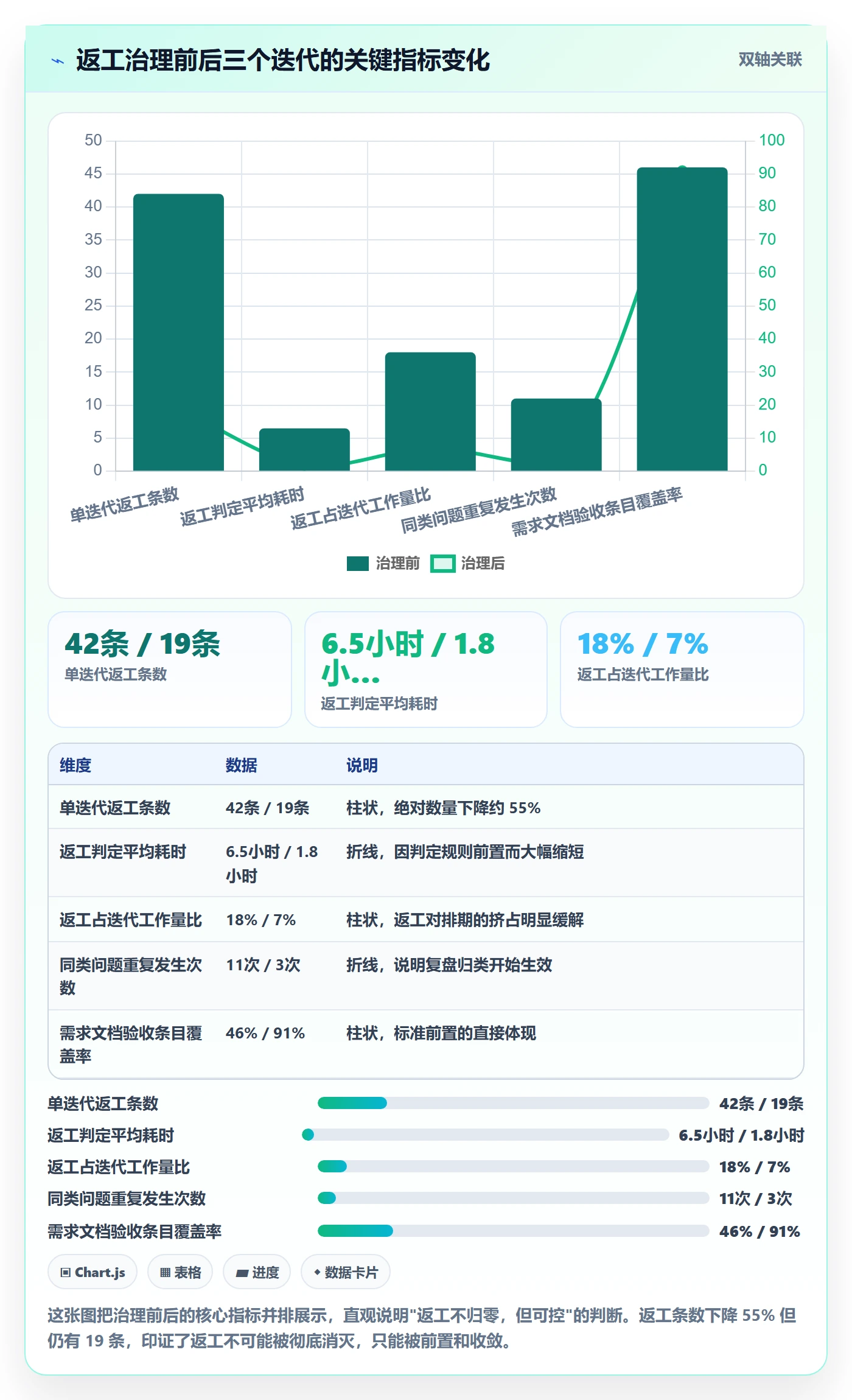Select the 11次 / 3次 table cell

pos(264,965)
